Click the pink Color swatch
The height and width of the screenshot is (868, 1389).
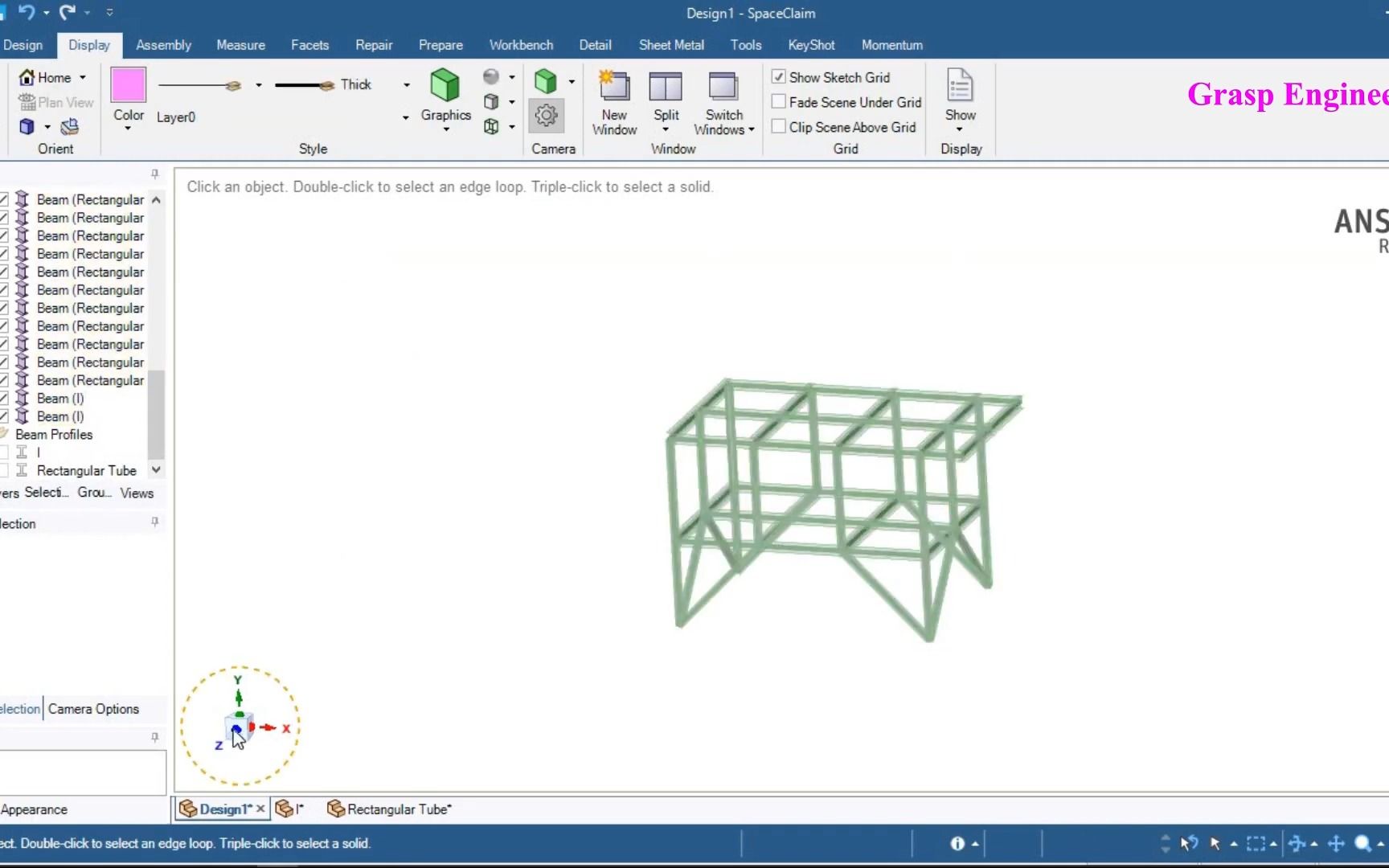pyautogui.click(x=127, y=84)
